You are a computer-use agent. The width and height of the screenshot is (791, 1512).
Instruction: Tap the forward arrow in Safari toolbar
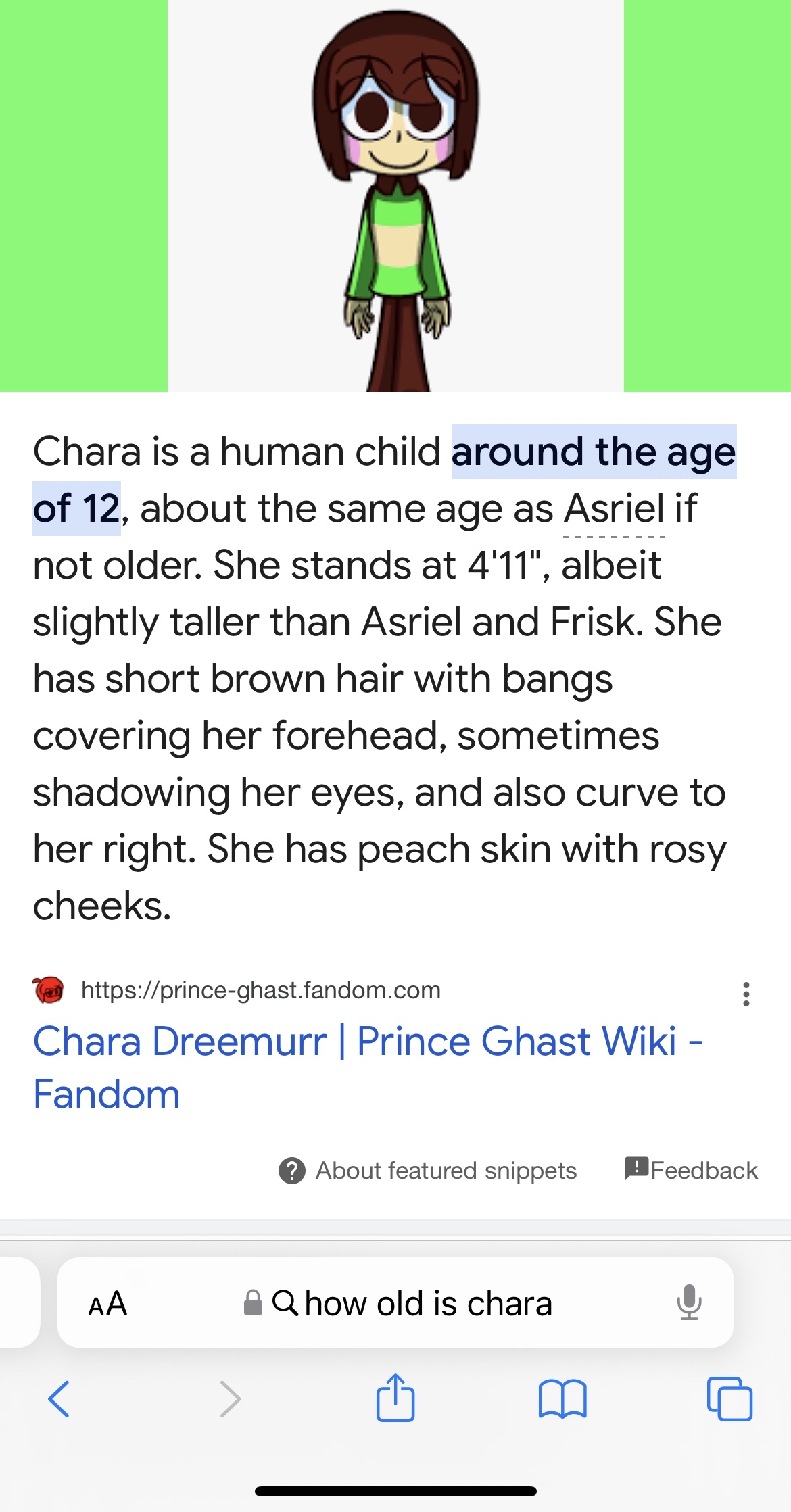[x=230, y=1399]
